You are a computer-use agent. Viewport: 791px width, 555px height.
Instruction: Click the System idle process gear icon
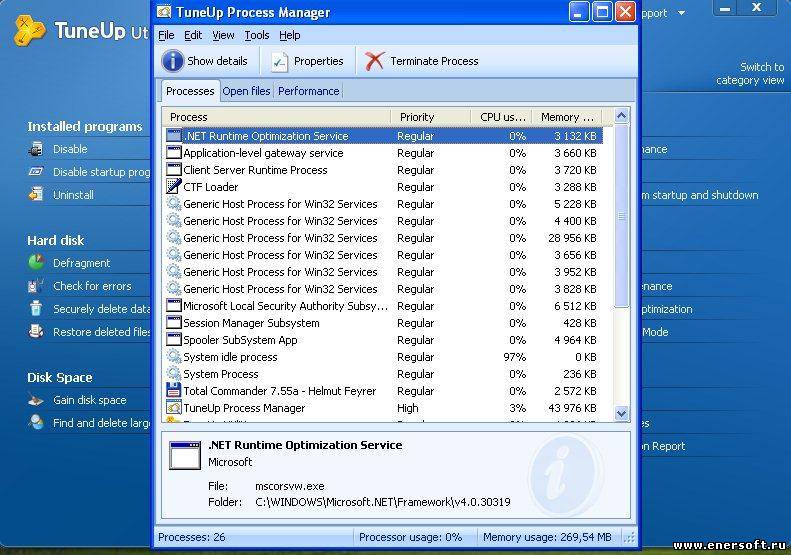(x=174, y=357)
